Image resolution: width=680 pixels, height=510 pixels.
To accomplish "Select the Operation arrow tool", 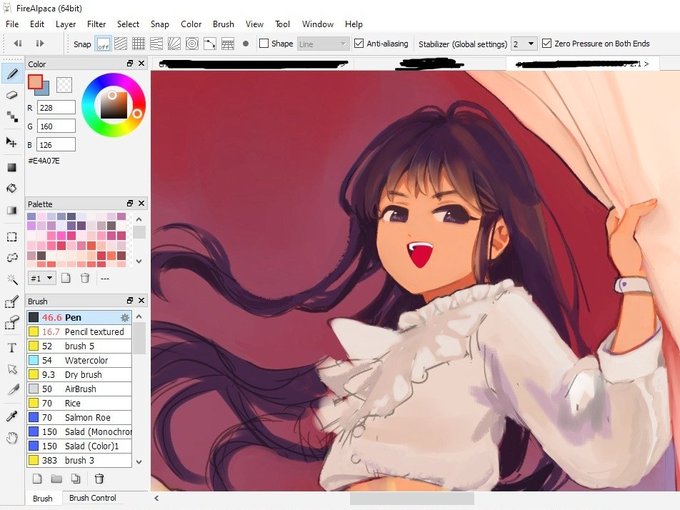I will [12, 369].
